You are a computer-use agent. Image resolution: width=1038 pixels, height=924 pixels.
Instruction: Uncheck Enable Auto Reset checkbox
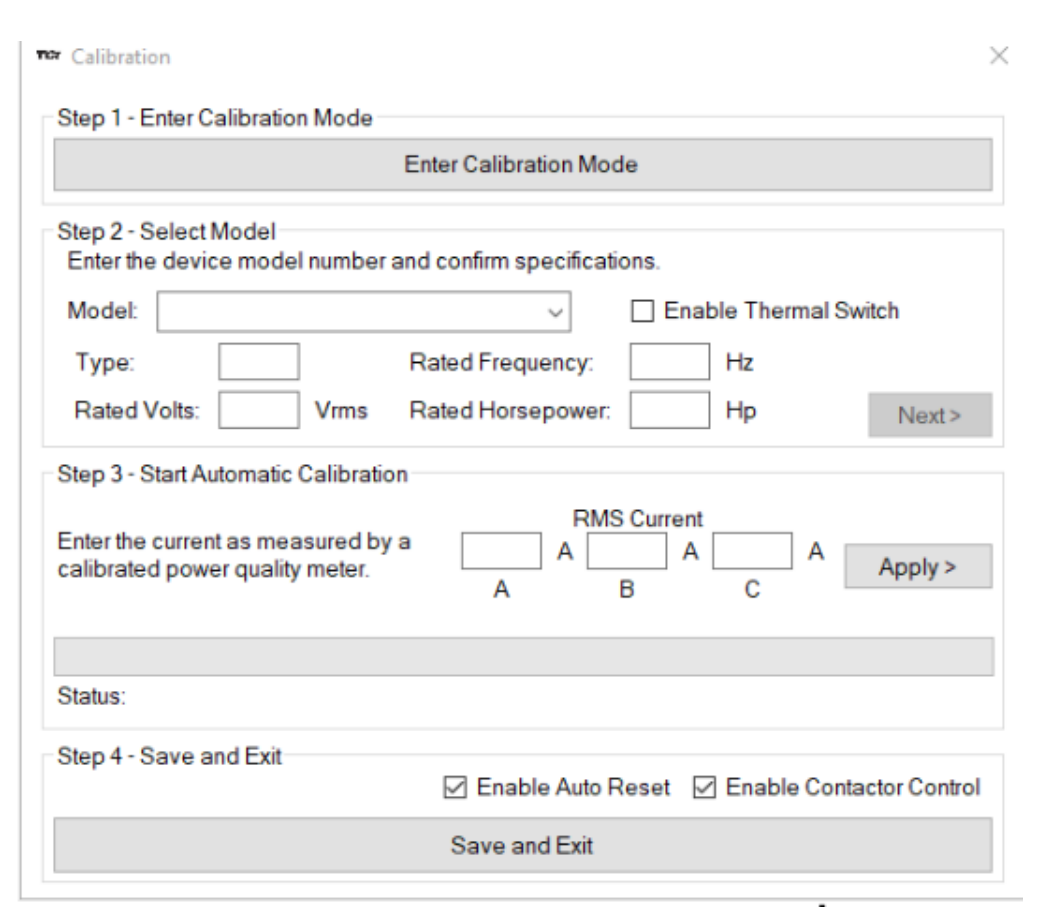[x=455, y=788]
